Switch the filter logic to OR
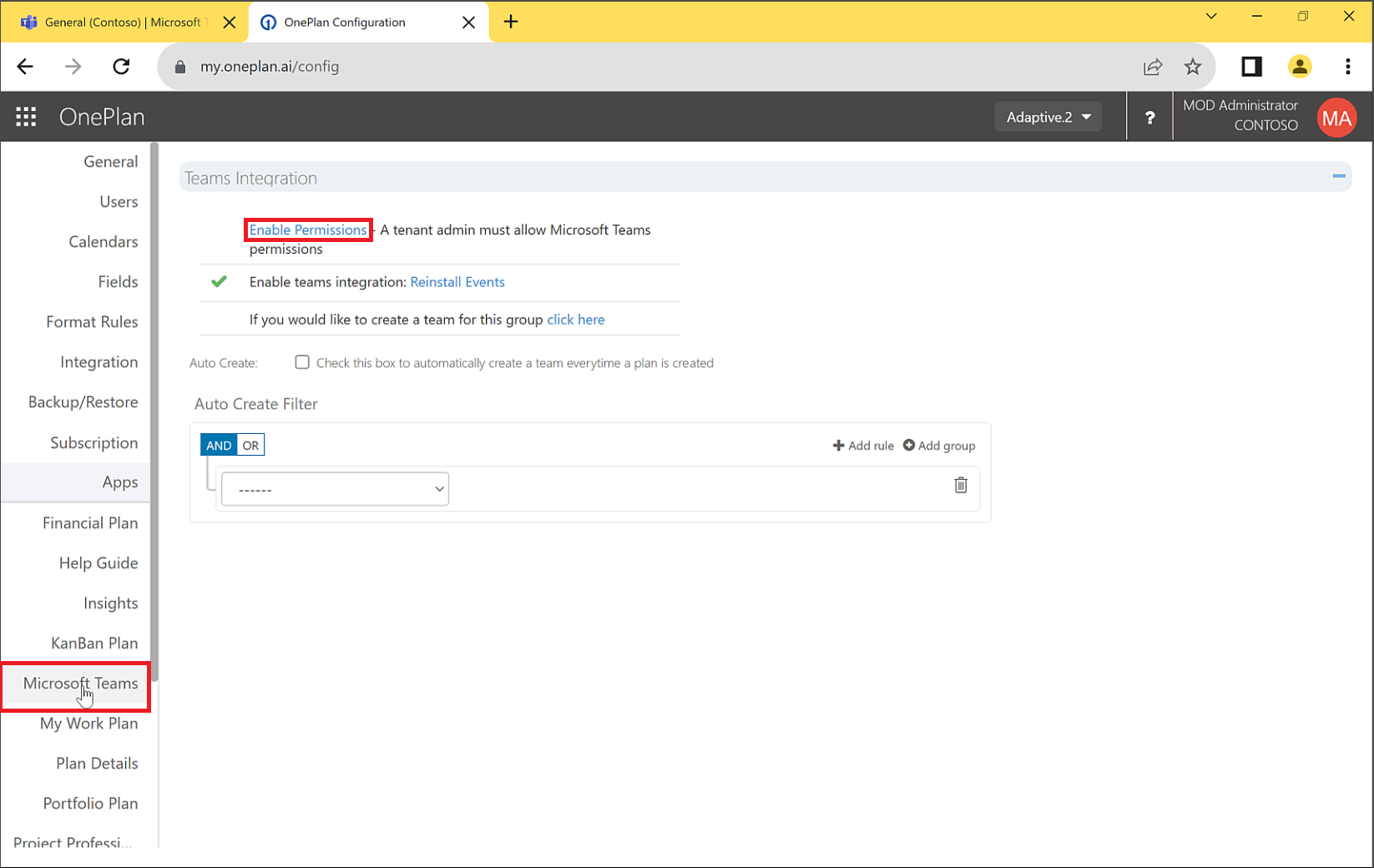The width and height of the screenshot is (1374, 868). pyautogui.click(x=250, y=445)
